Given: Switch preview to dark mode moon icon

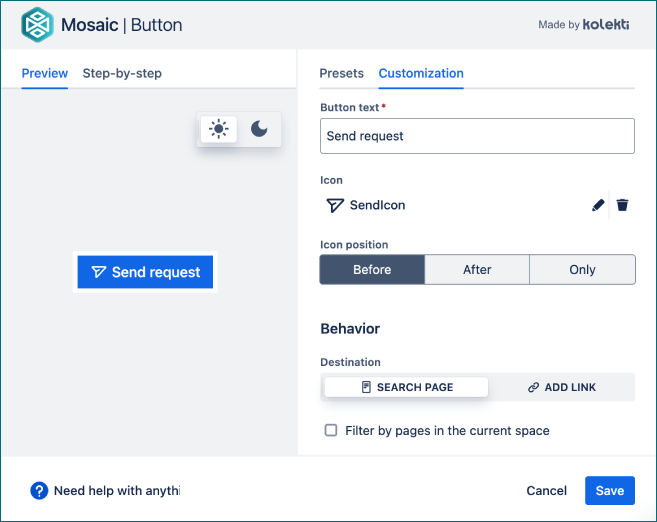Looking at the screenshot, I should pos(259,129).
